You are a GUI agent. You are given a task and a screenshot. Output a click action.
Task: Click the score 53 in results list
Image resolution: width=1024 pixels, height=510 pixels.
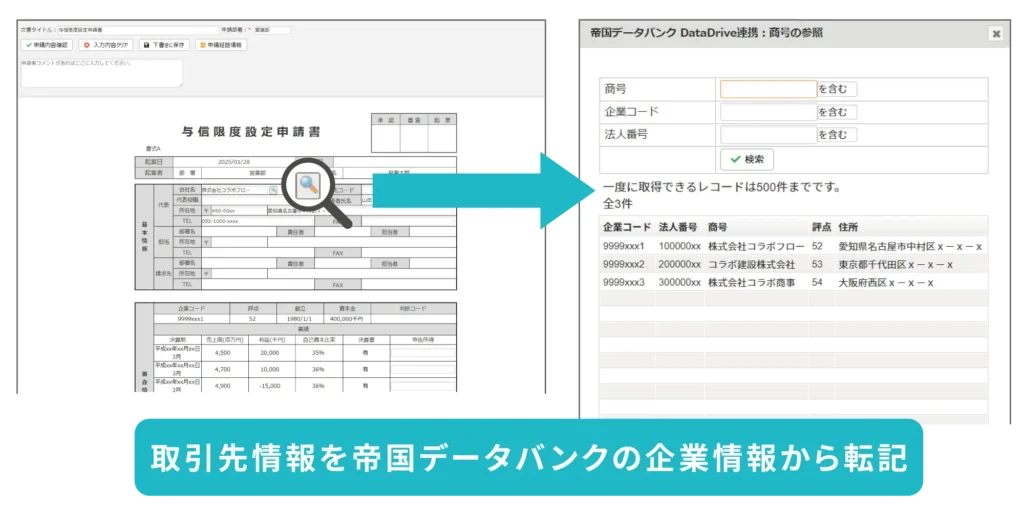click(x=817, y=264)
